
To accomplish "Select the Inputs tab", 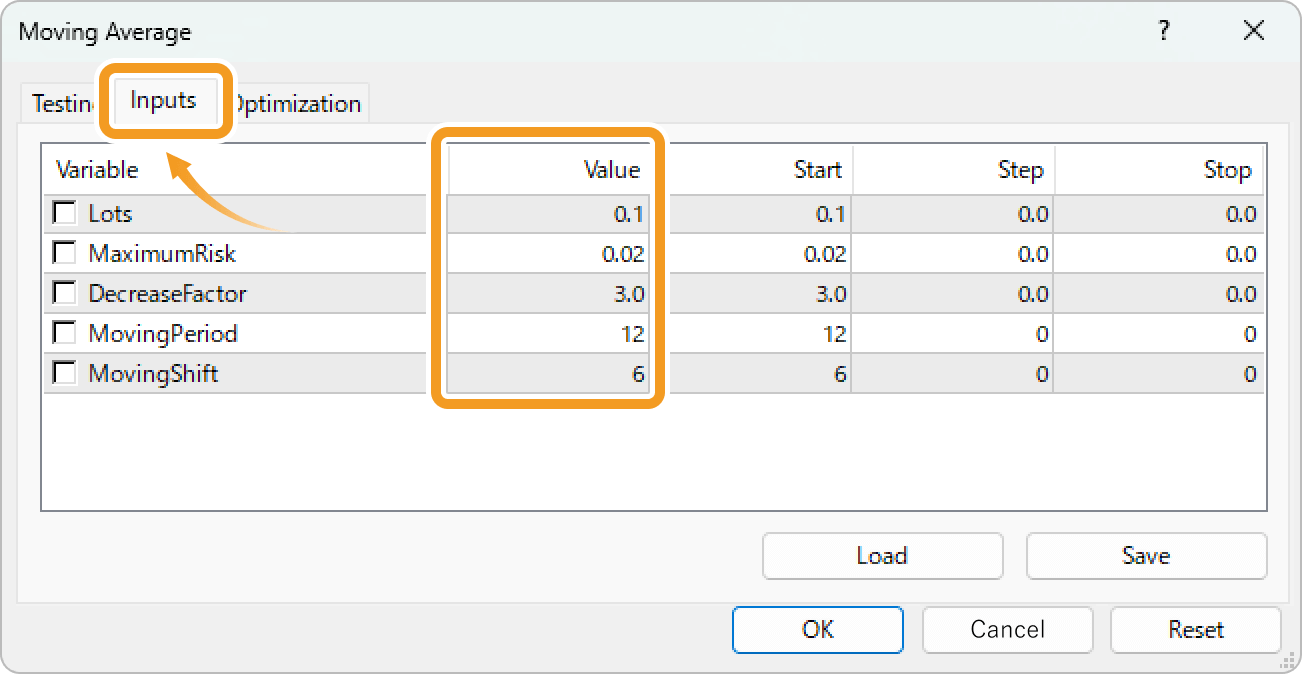I will [x=163, y=101].
